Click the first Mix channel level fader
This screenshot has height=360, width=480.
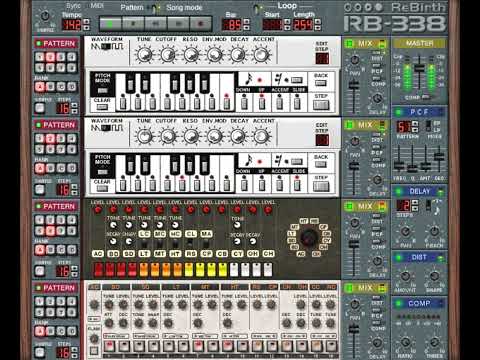point(354,85)
